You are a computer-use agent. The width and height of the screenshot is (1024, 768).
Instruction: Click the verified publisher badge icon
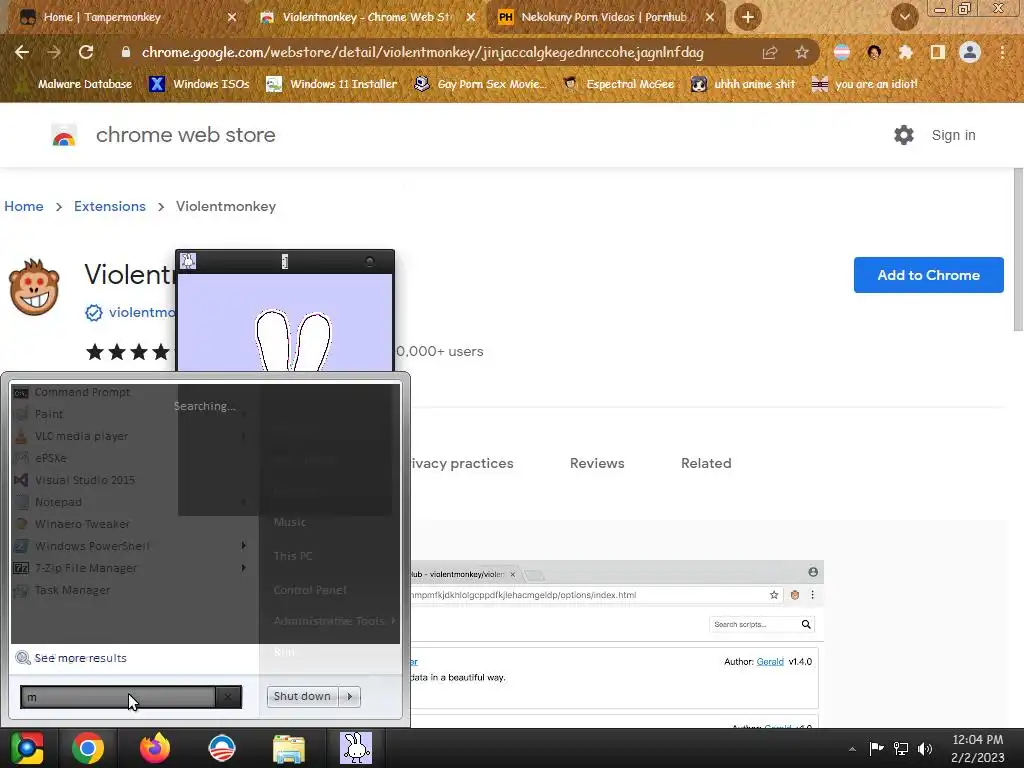(93, 313)
